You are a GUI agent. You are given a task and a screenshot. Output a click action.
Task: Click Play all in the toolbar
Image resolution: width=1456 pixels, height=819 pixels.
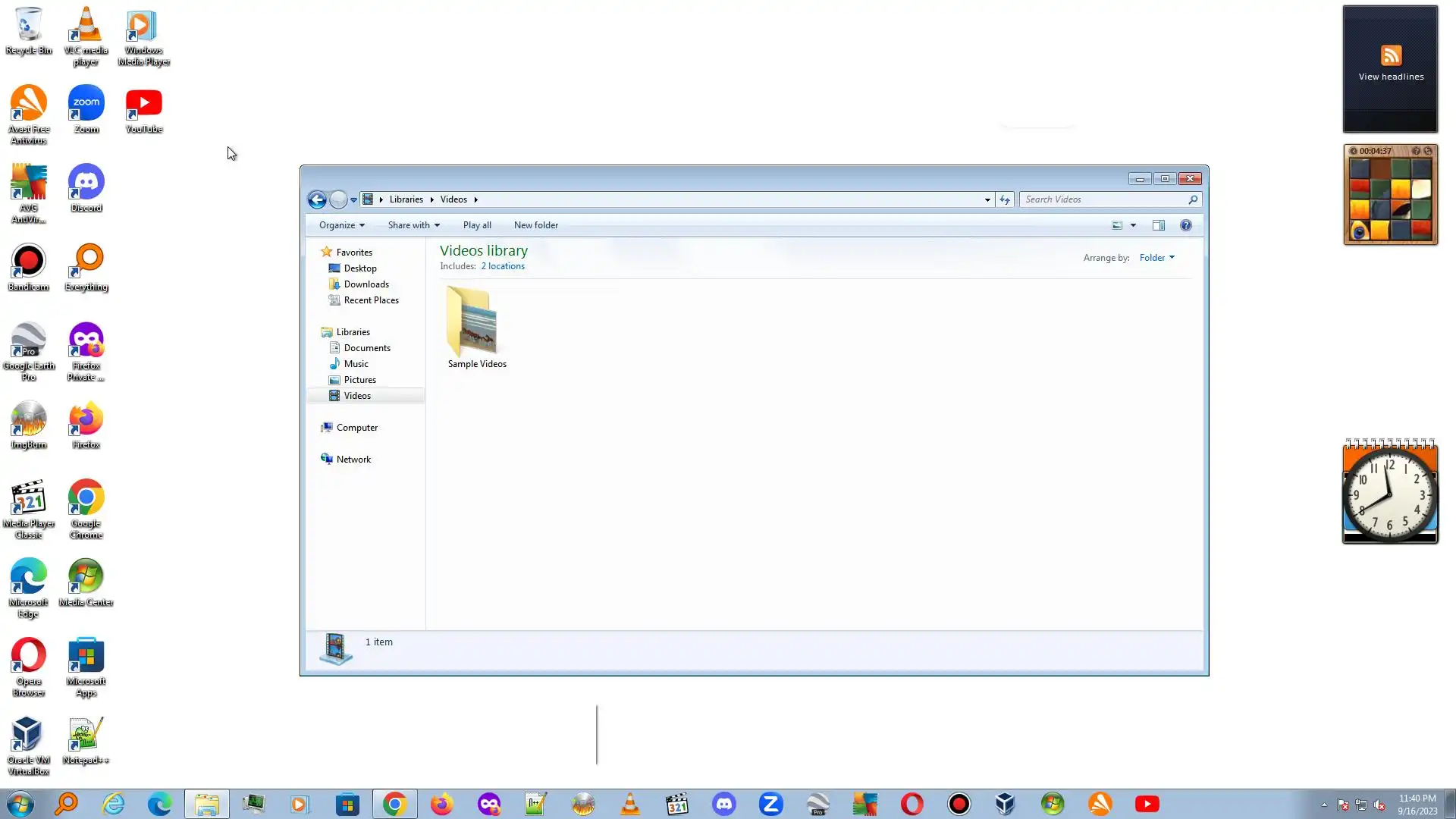[477, 225]
